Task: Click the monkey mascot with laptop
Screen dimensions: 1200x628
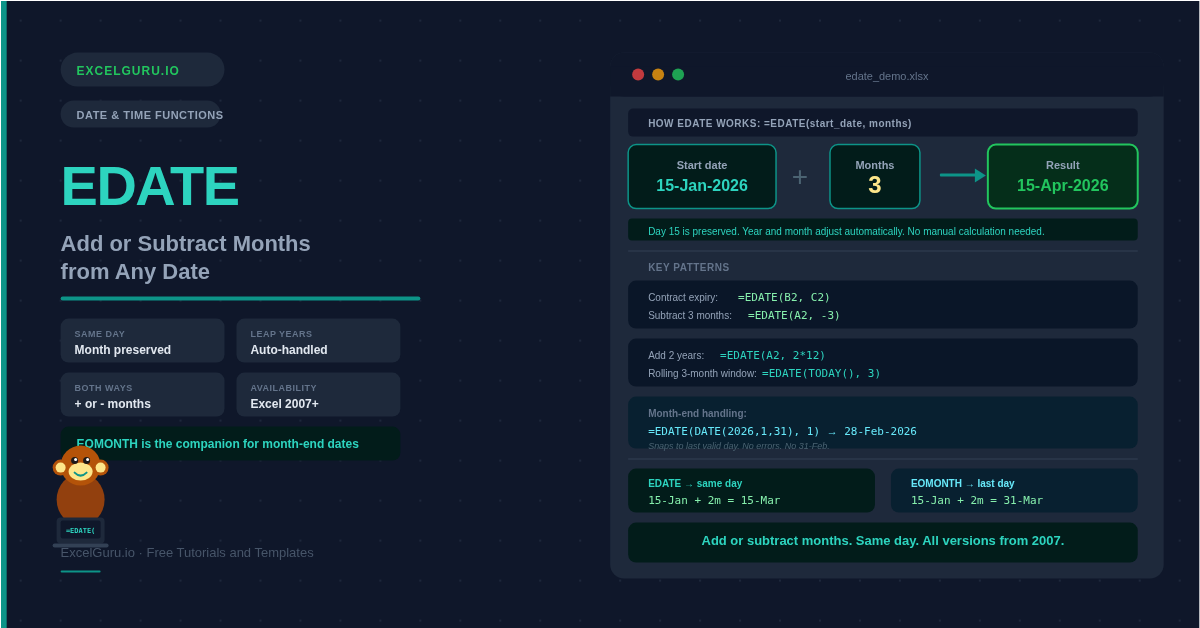Action: (x=80, y=495)
